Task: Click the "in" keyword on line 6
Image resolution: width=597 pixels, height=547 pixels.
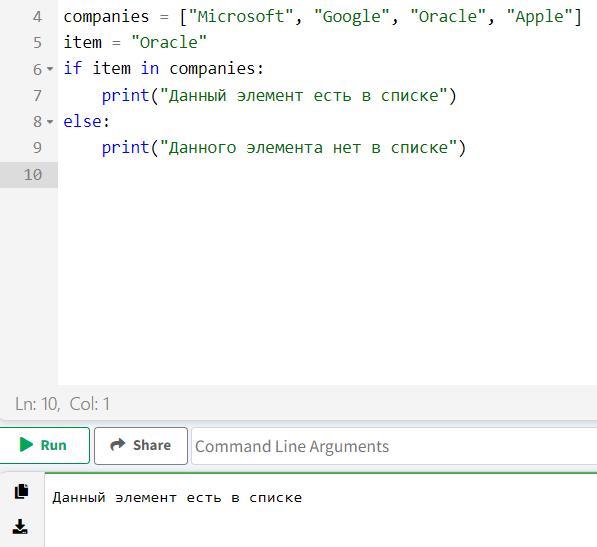Action: point(150,69)
